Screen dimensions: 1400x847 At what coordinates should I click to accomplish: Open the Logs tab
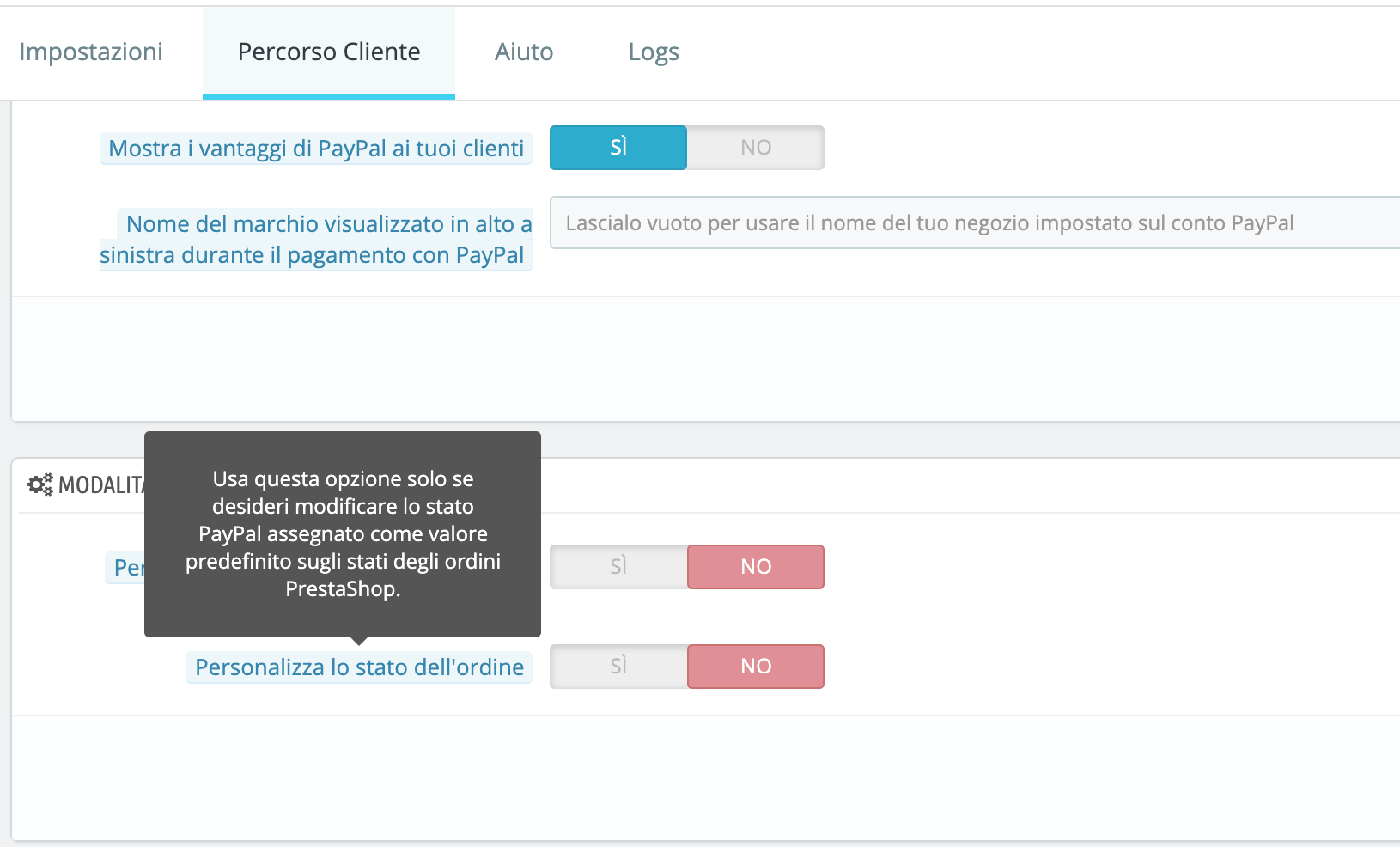coord(654,52)
